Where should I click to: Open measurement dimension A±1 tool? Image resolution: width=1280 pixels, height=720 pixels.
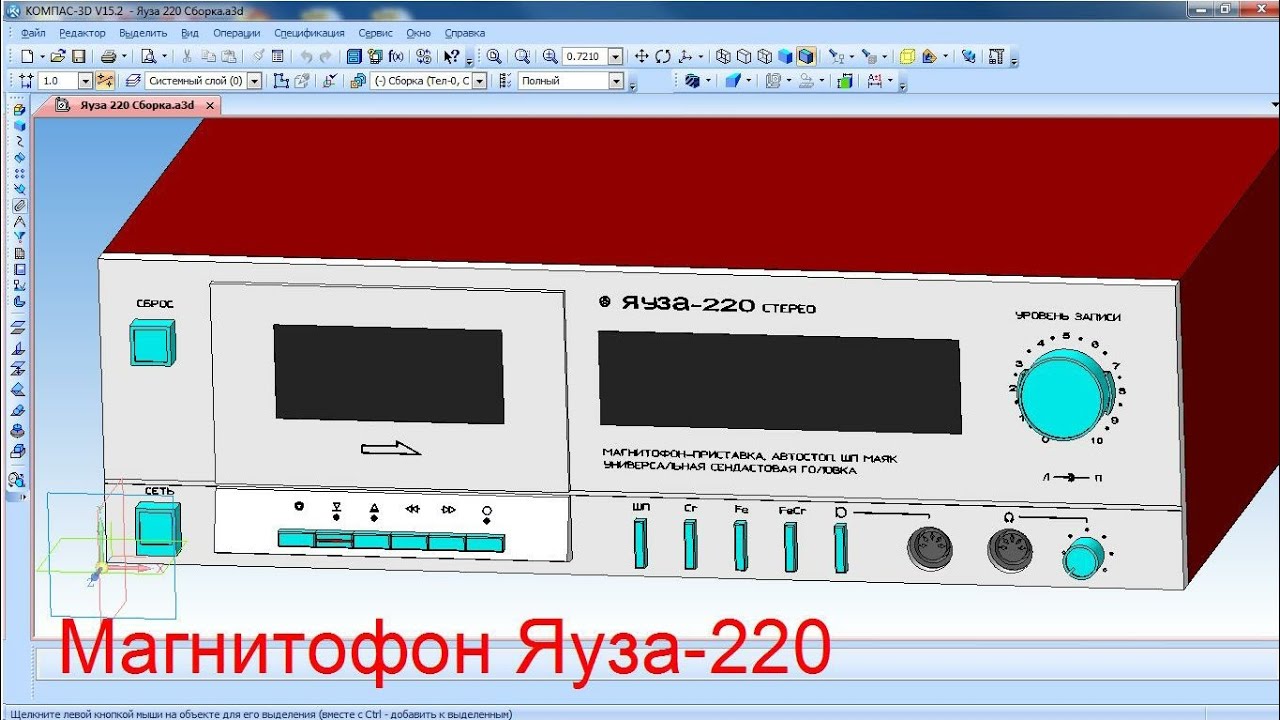874,81
